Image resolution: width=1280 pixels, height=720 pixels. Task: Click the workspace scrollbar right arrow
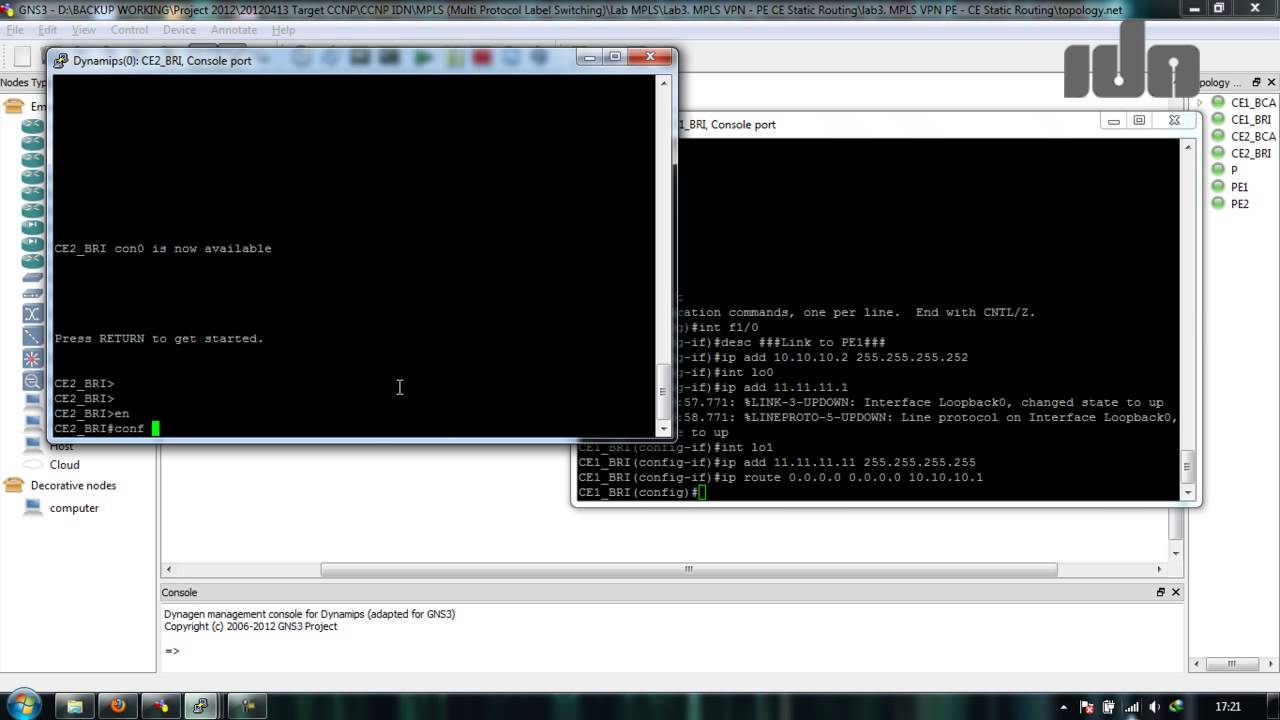1160,569
